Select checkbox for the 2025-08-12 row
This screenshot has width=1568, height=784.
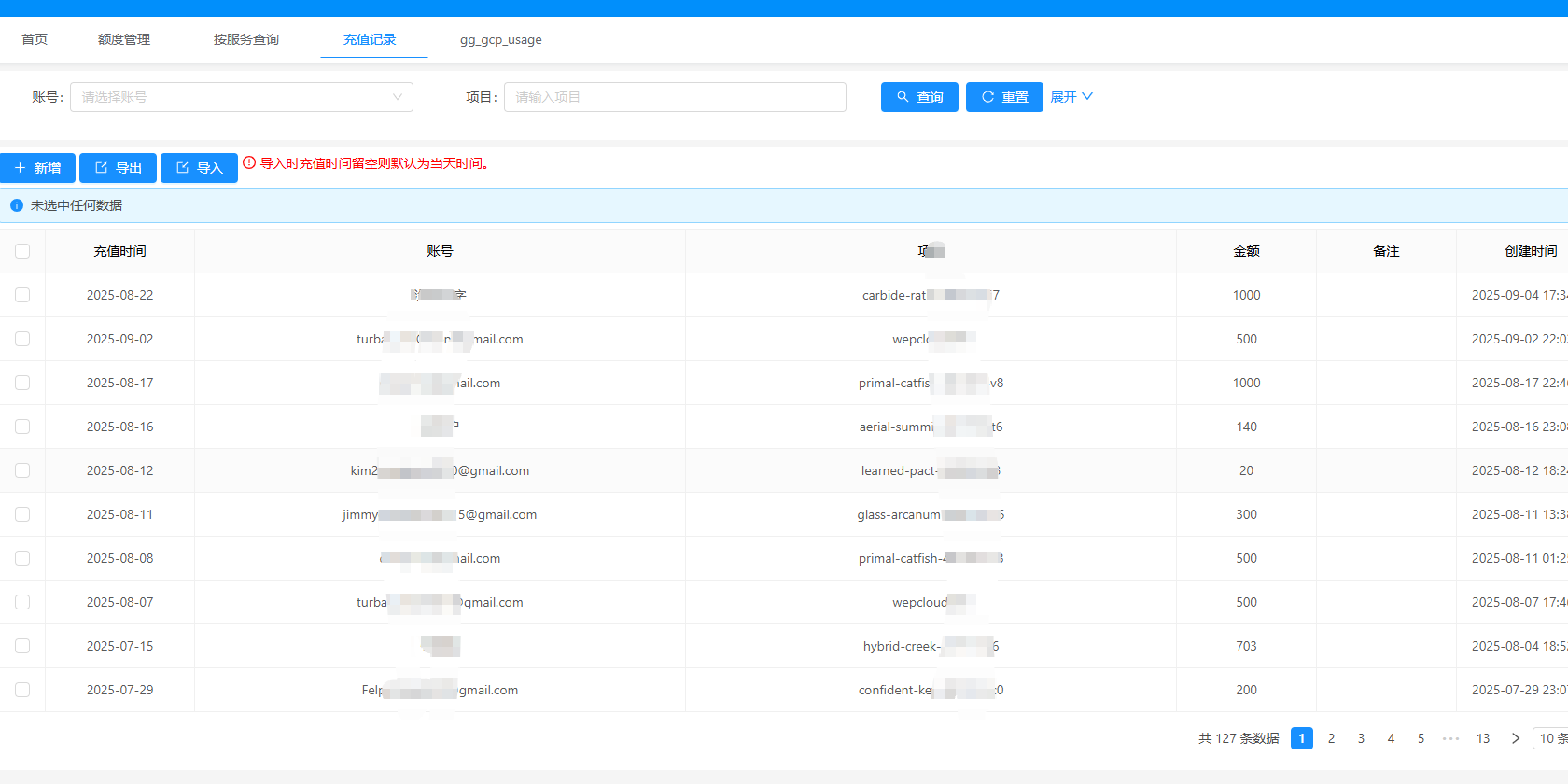point(22,470)
